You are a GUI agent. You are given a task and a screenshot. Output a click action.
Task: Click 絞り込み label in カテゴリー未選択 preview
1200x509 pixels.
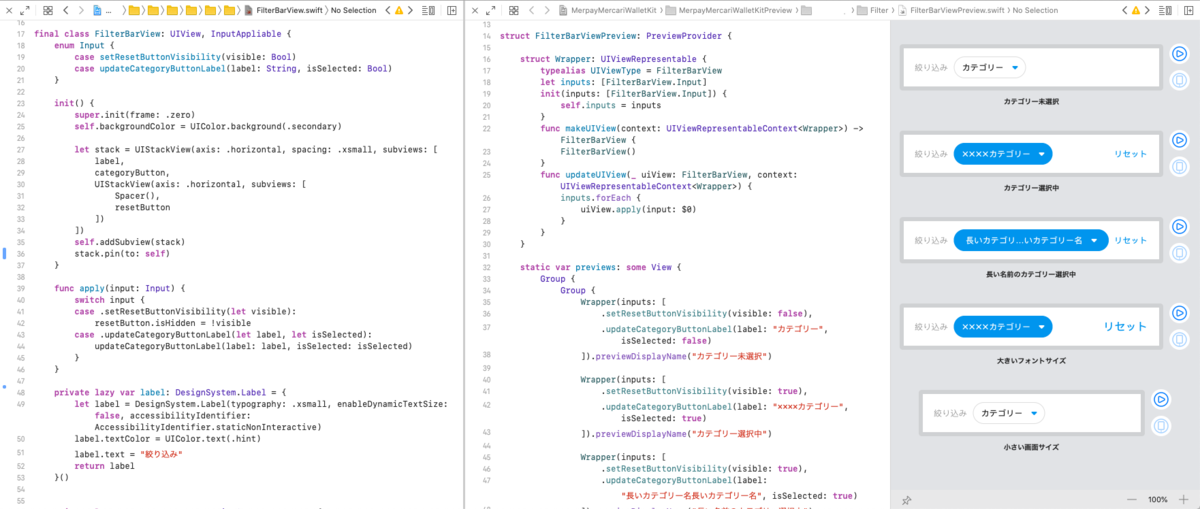(930, 68)
